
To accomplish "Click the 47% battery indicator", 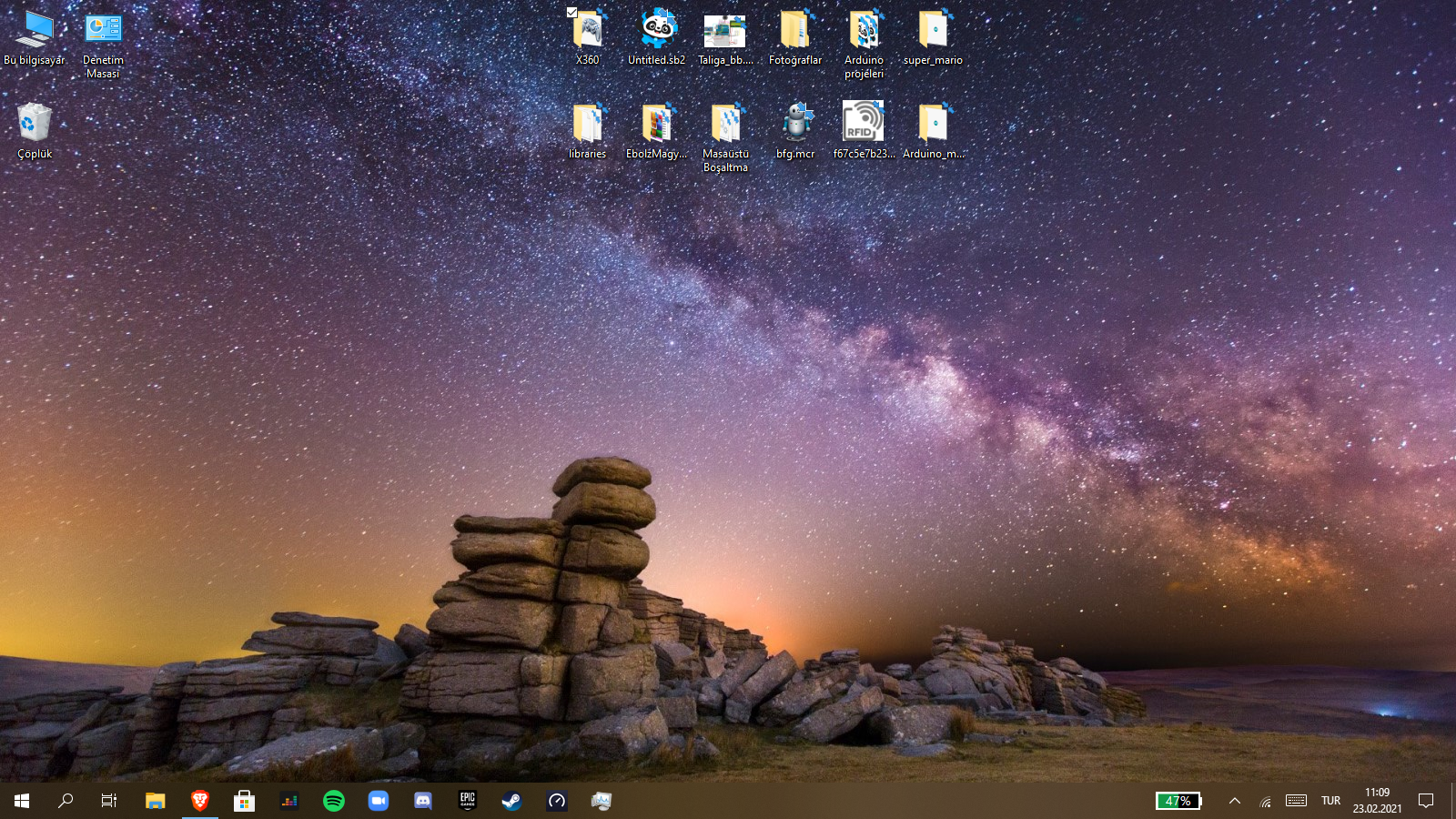I will coord(1178,801).
